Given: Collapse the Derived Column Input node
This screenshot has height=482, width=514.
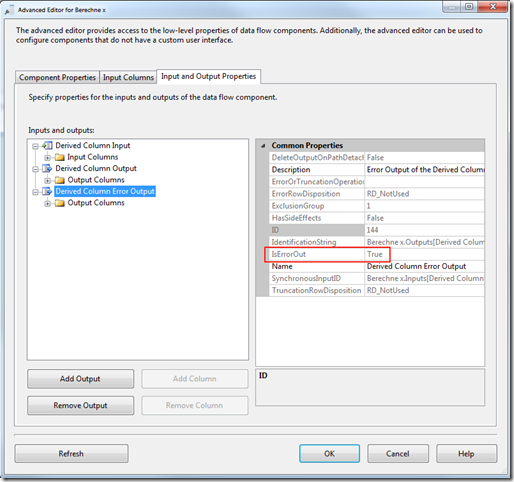Looking at the screenshot, I should point(35,146).
